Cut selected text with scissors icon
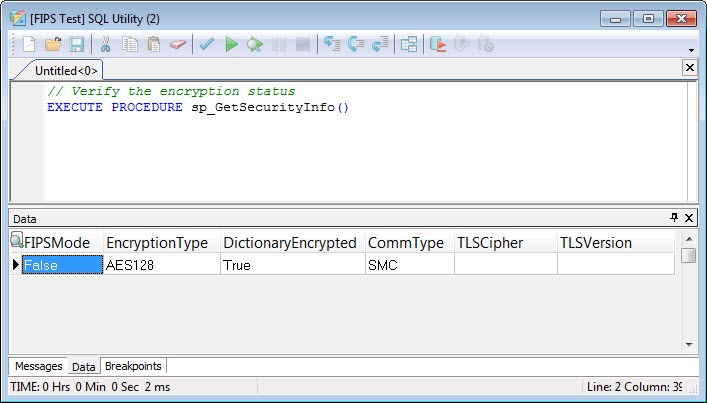This screenshot has width=707, height=403. coord(106,44)
